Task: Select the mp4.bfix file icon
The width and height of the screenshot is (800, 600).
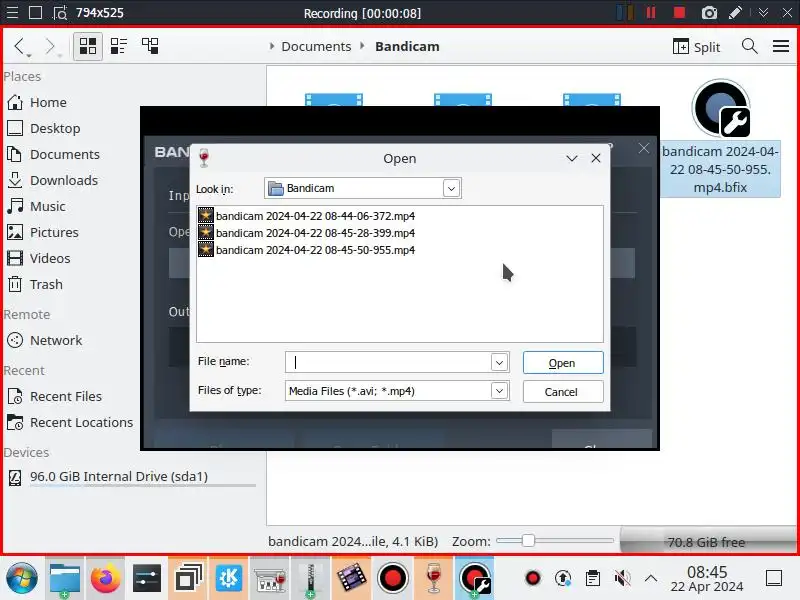Action: tap(720, 110)
